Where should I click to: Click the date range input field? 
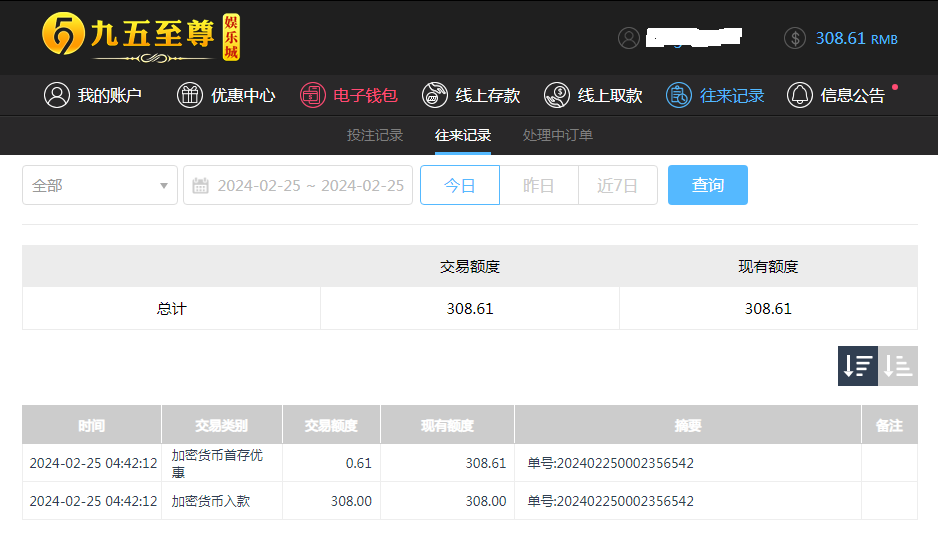pos(298,185)
